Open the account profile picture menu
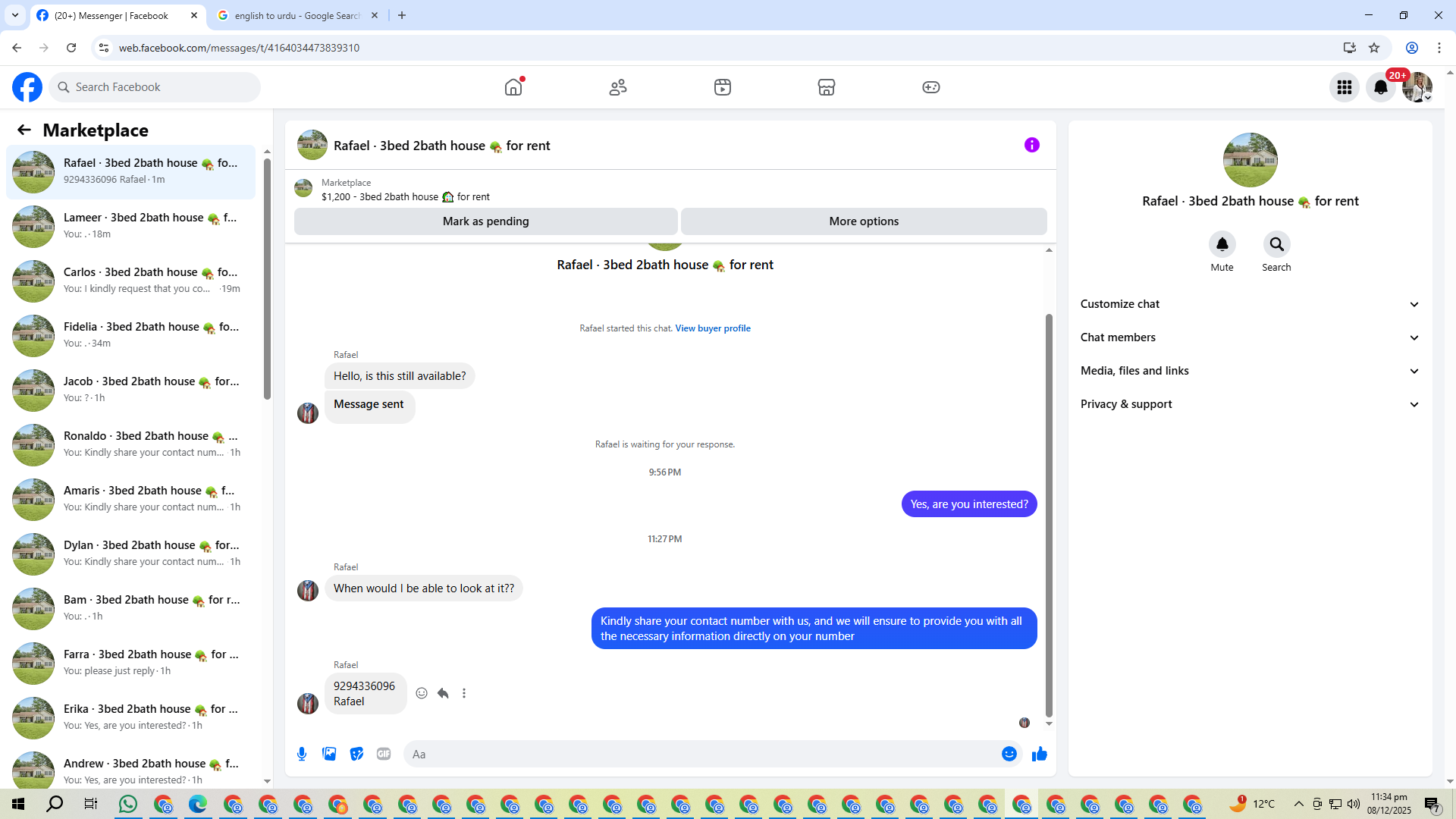Image resolution: width=1456 pixels, height=819 pixels. 1417,87
